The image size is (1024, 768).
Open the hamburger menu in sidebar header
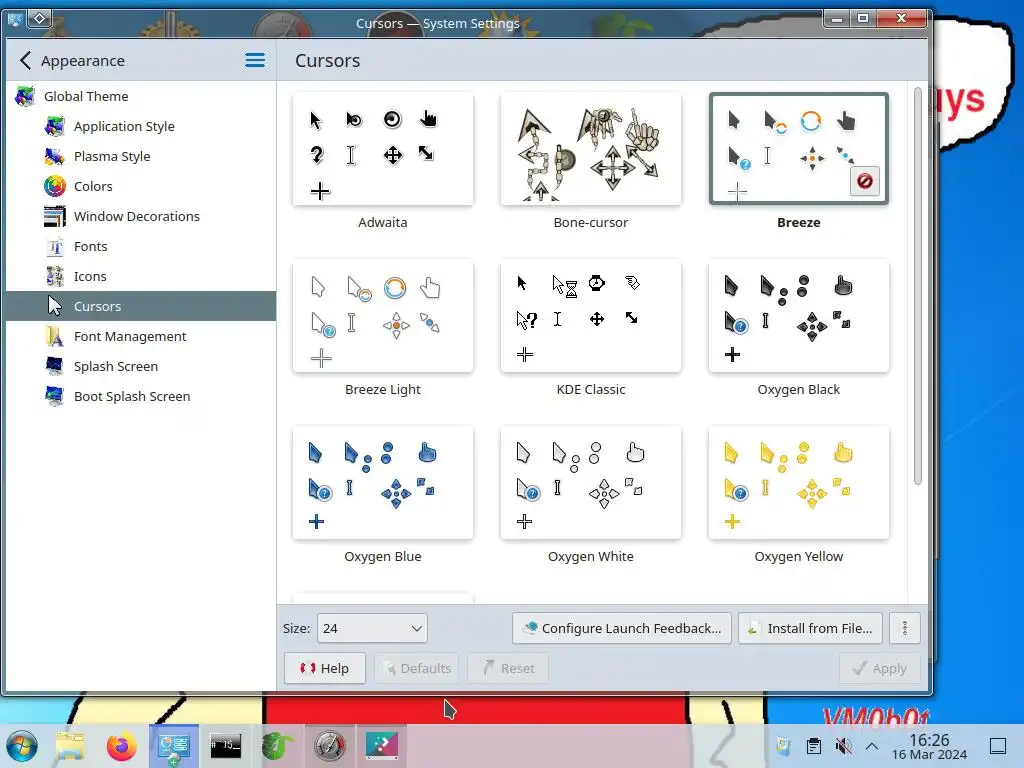click(x=255, y=61)
